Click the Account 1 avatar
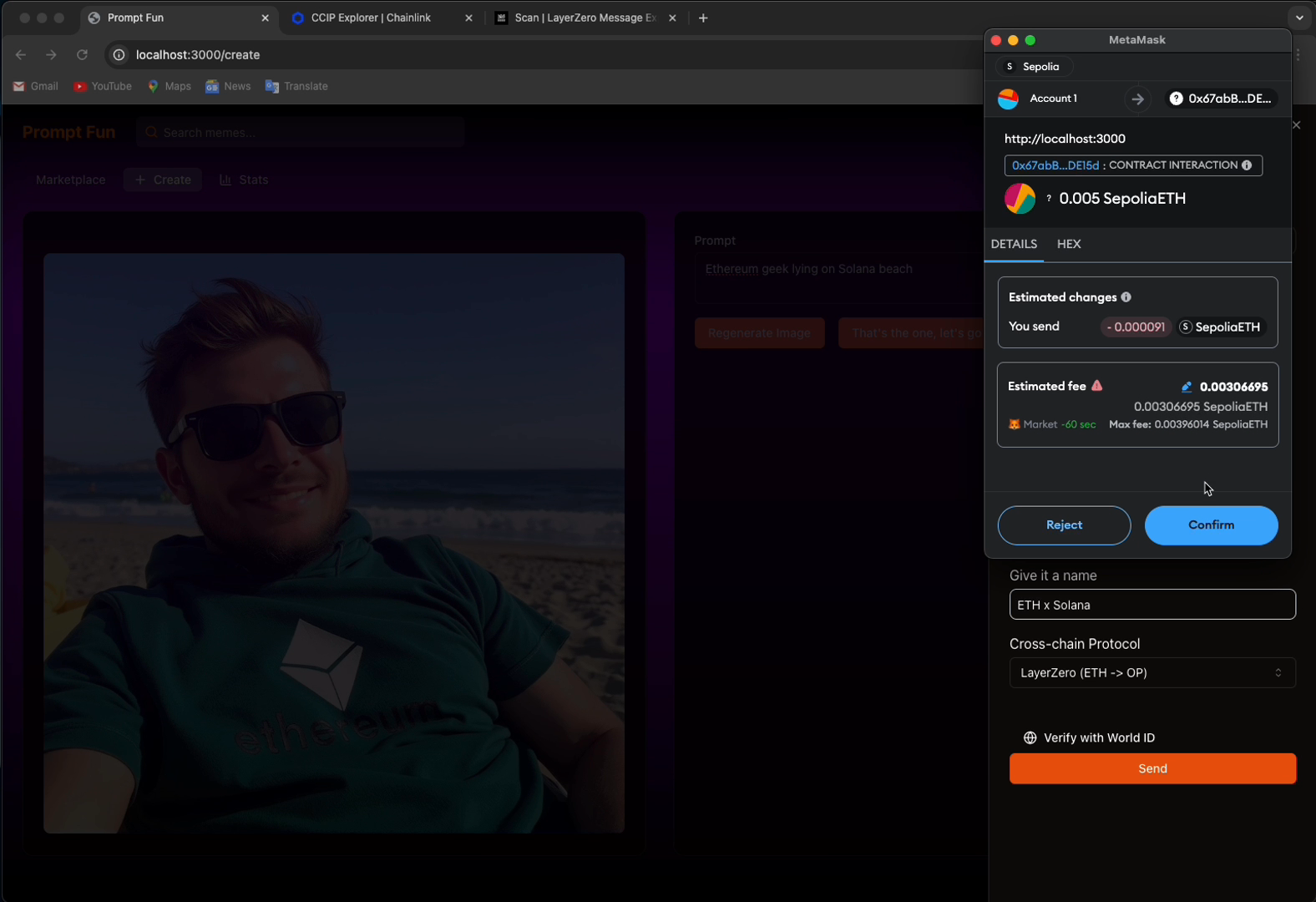 click(1008, 99)
